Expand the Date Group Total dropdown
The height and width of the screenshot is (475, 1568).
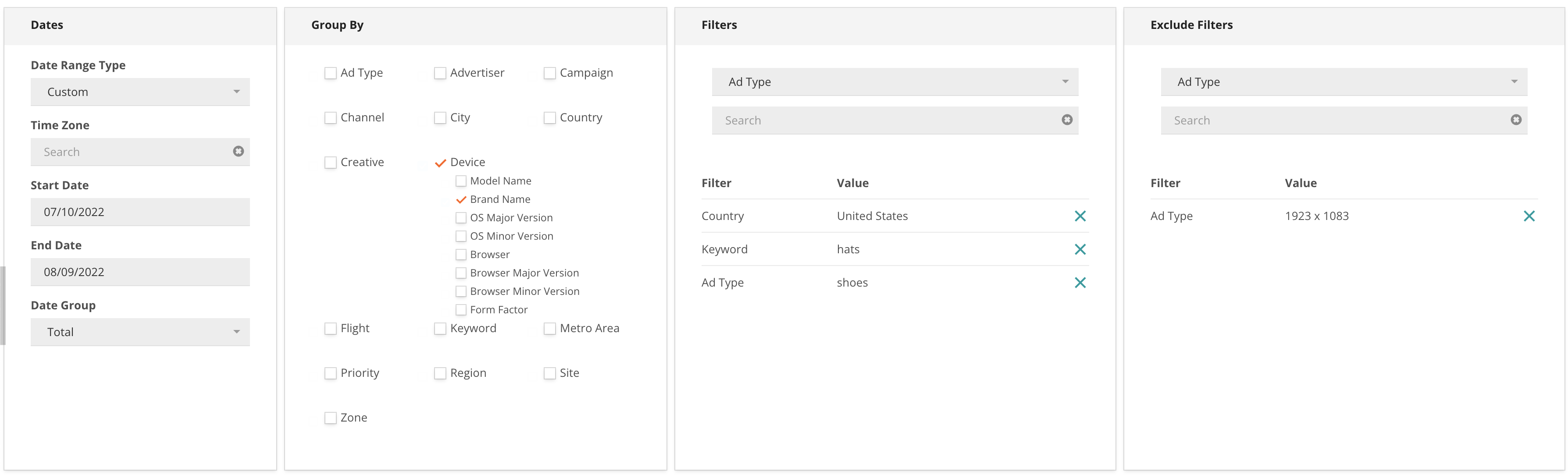140,332
